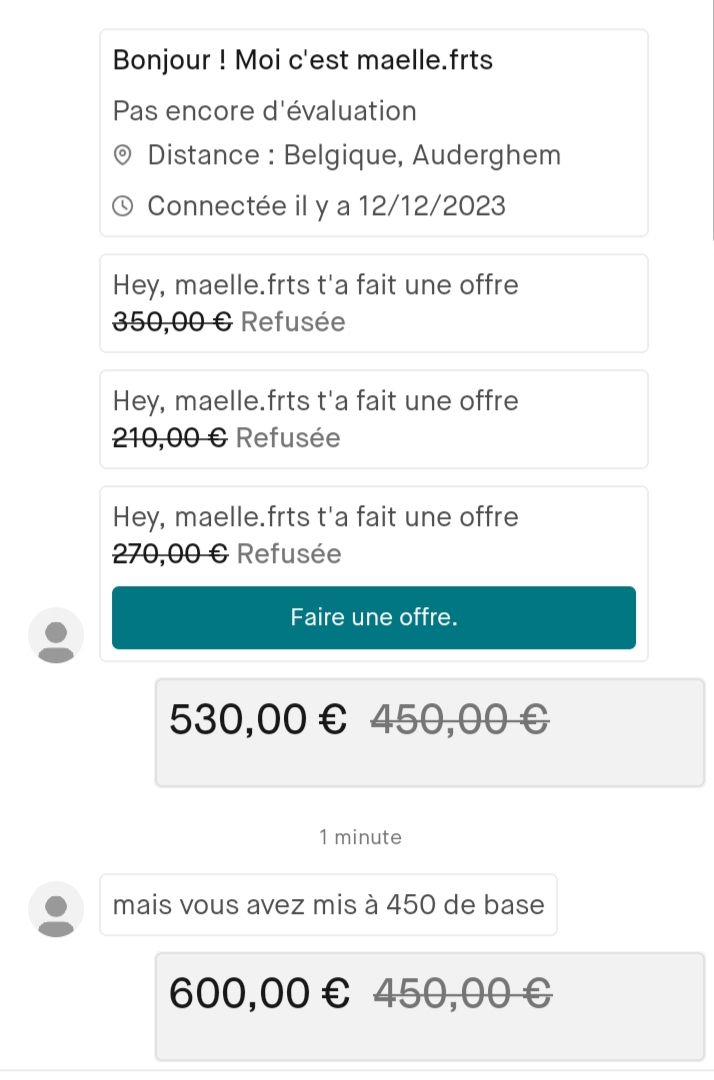Click the Pas encore d'évaluation text

264,110
